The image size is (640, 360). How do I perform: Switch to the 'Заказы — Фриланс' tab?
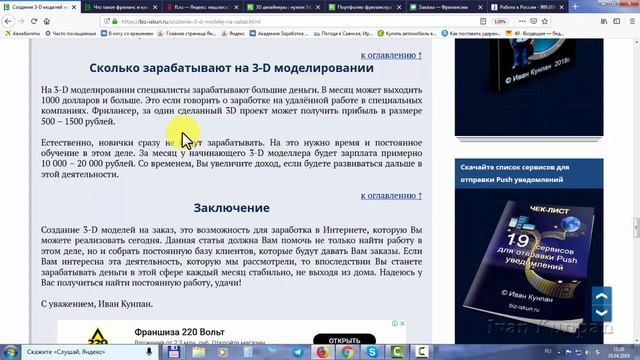point(446,7)
